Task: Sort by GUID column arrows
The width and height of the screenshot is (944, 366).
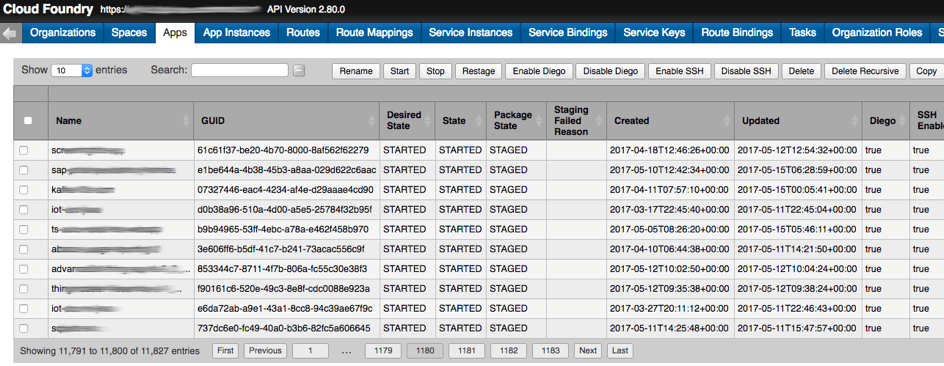Action: coord(371,120)
